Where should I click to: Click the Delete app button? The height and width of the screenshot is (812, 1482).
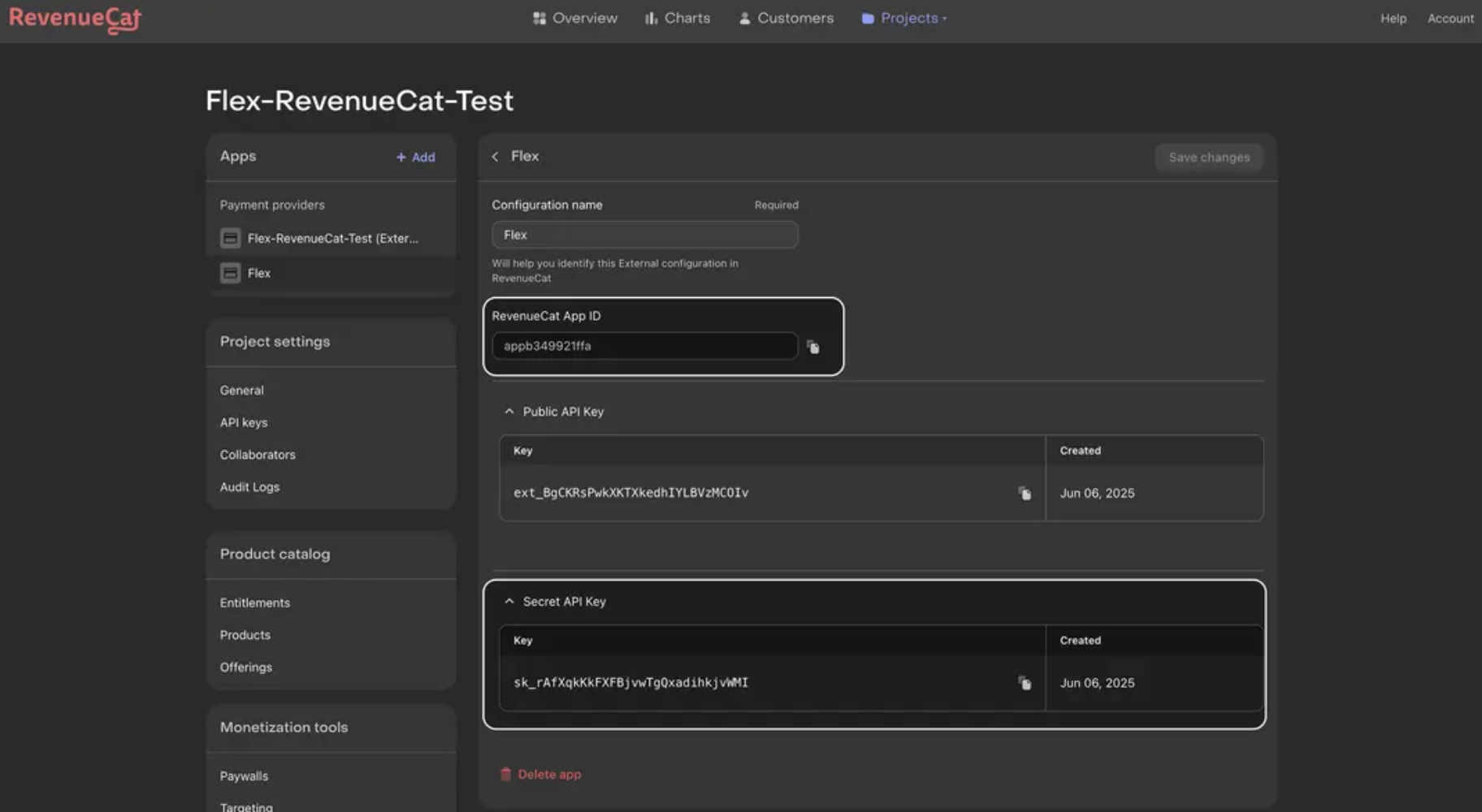pos(540,775)
